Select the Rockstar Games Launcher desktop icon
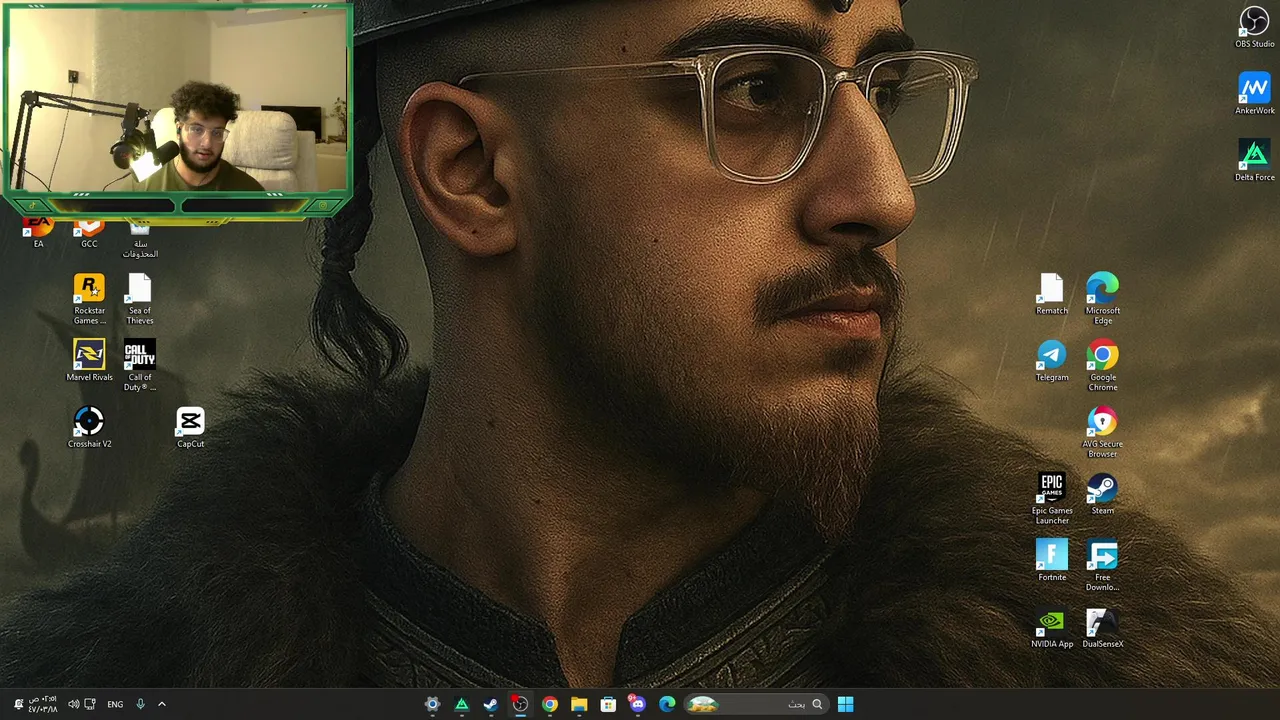Image resolution: width=1280 pixels, height=720 pixels. pyautogui.click(x=89, y=298)
